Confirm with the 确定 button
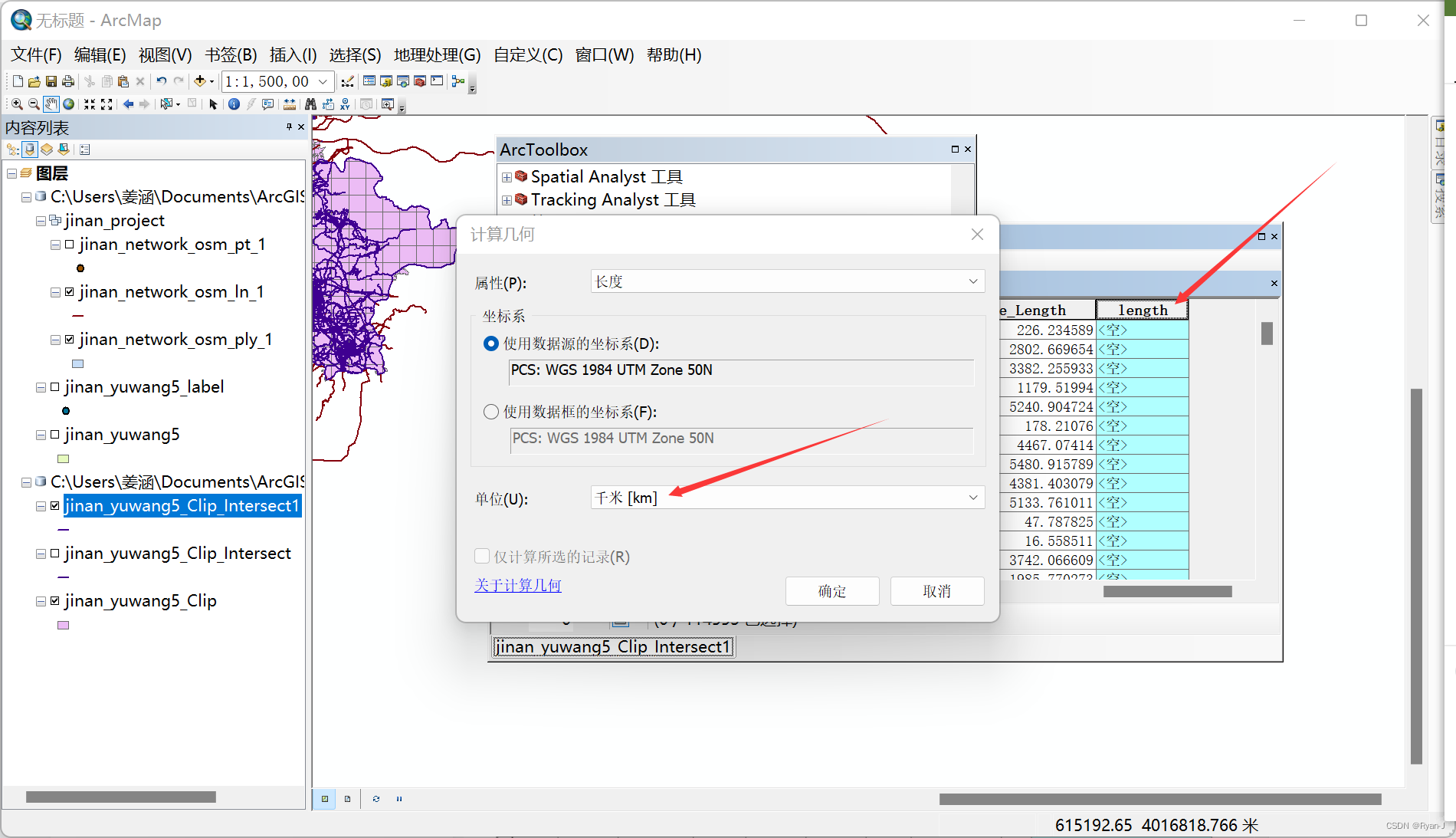 pyautogui.click(x=832, y=591)
